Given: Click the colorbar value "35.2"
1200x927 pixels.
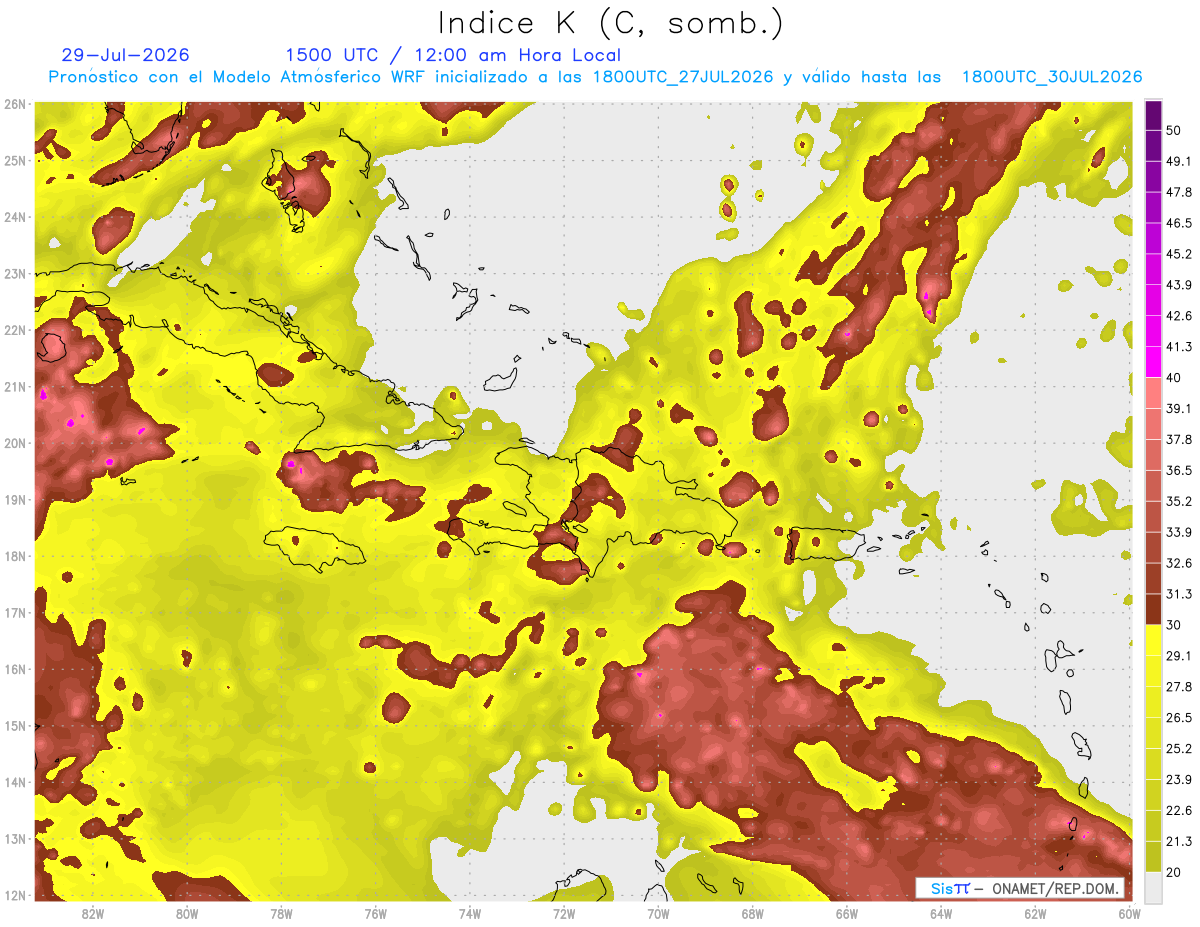Looking at the screenshot, I should [1179, 501].
